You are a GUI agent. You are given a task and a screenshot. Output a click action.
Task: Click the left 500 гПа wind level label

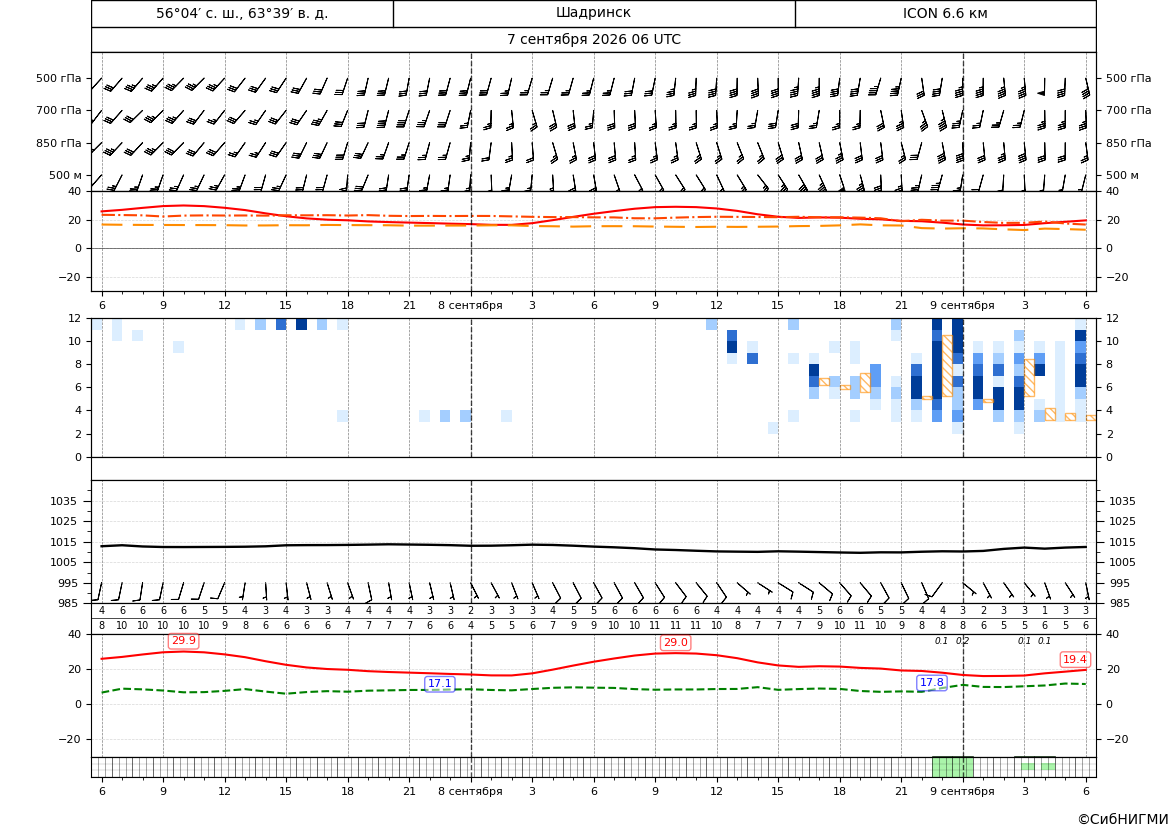point(58,78)
